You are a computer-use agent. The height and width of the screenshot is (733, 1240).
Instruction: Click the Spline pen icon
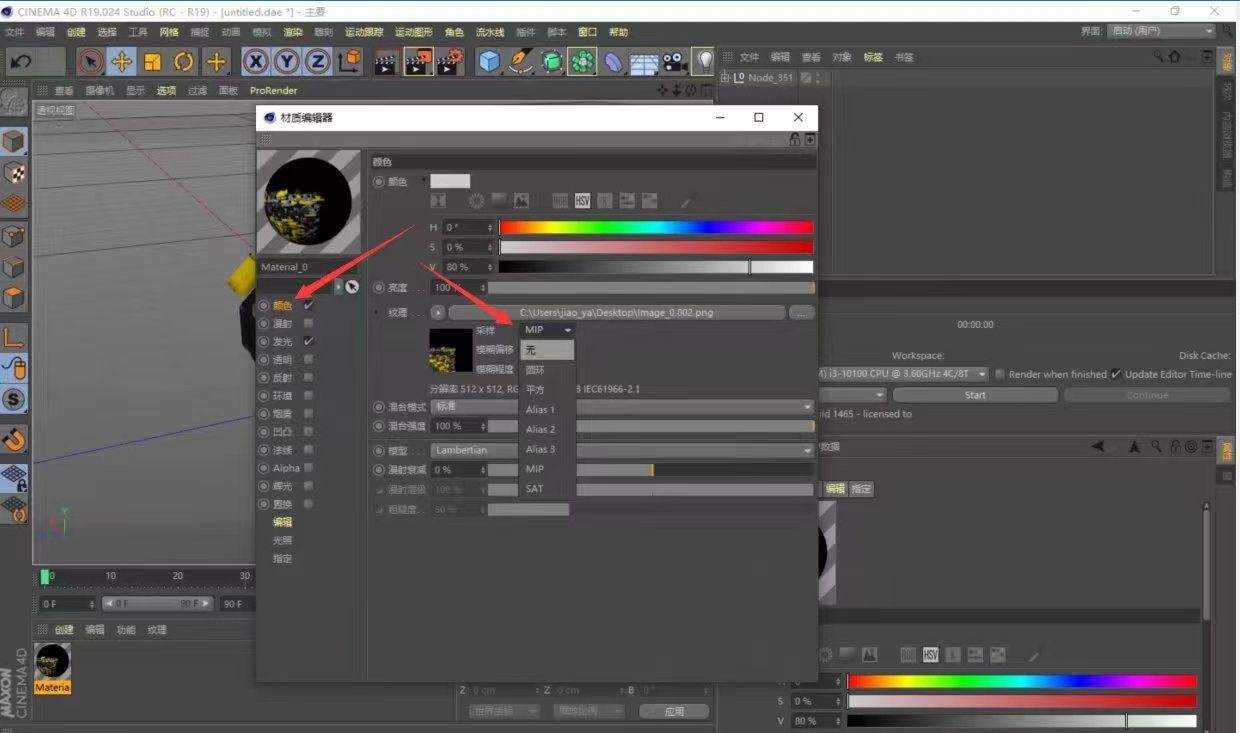click(520, 62)
